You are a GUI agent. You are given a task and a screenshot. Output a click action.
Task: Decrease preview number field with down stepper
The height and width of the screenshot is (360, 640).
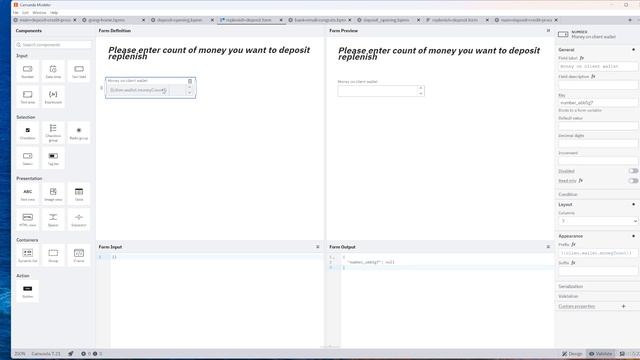(x=420, y=93)
